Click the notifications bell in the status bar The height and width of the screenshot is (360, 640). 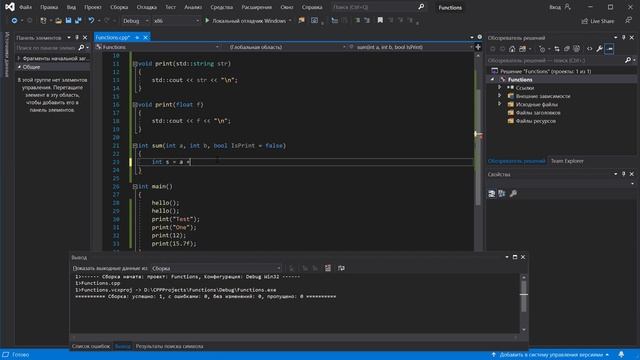coord(621,355)
